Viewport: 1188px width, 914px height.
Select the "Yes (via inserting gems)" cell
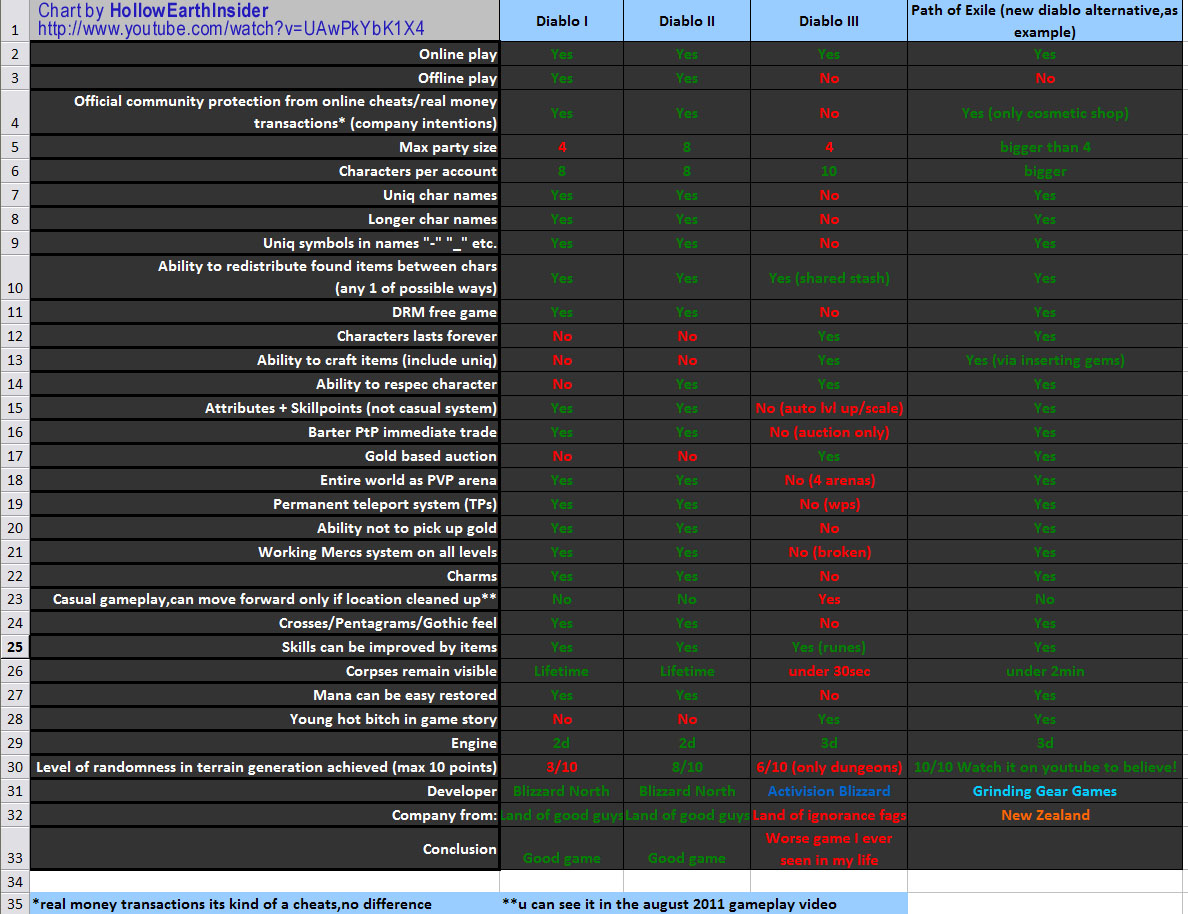pos(1045,360)
